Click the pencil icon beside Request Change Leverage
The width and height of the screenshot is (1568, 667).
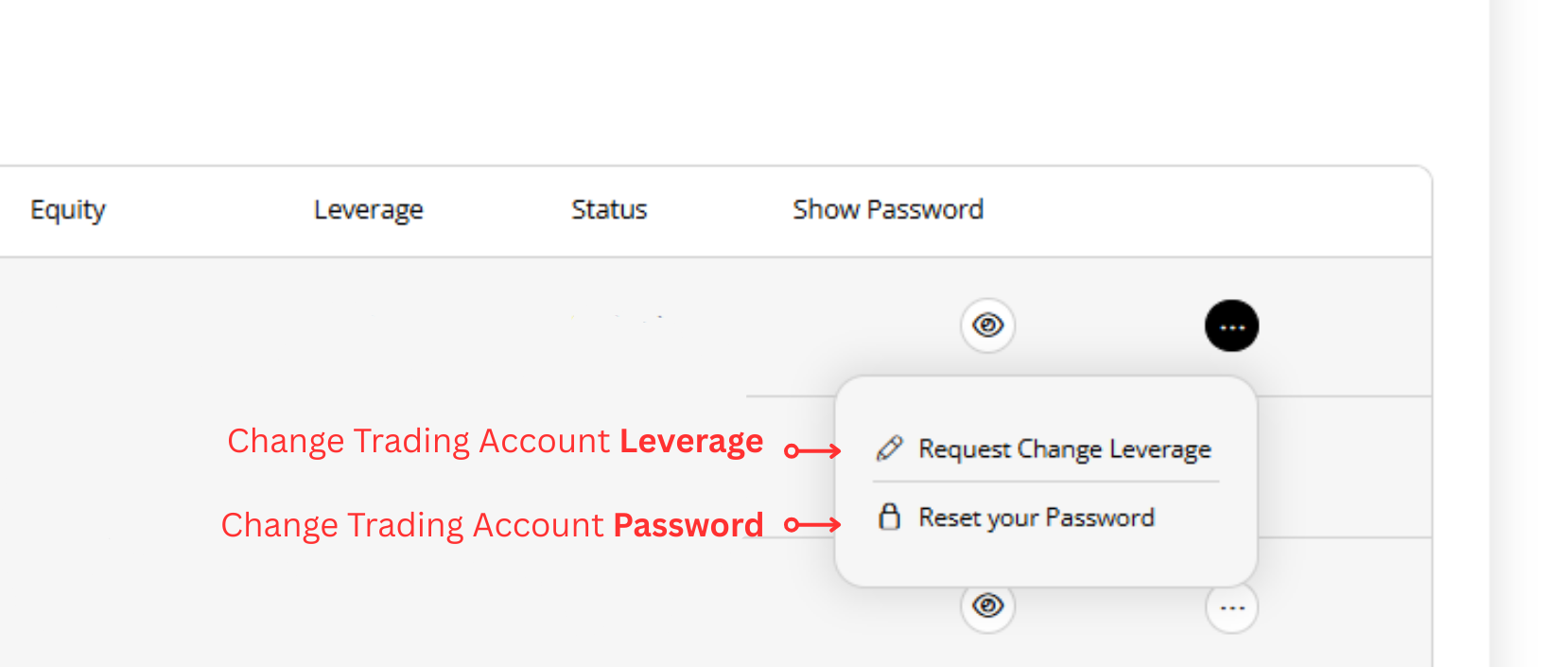[889, 448]
